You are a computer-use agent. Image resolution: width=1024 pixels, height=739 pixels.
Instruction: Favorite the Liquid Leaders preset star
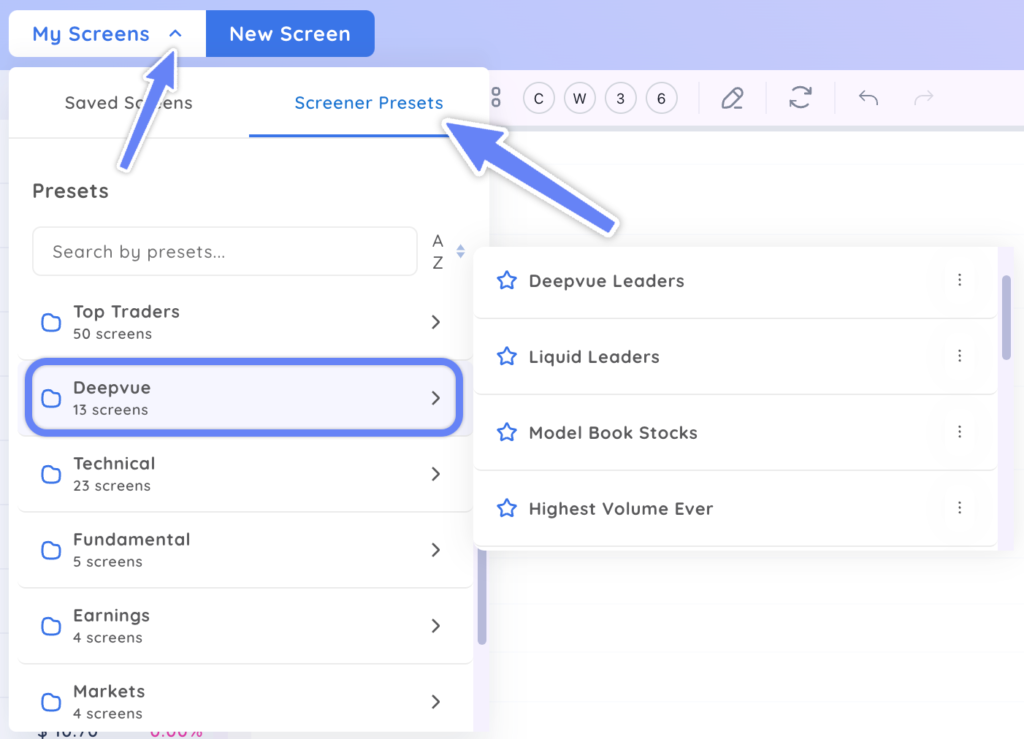point(506,357)
